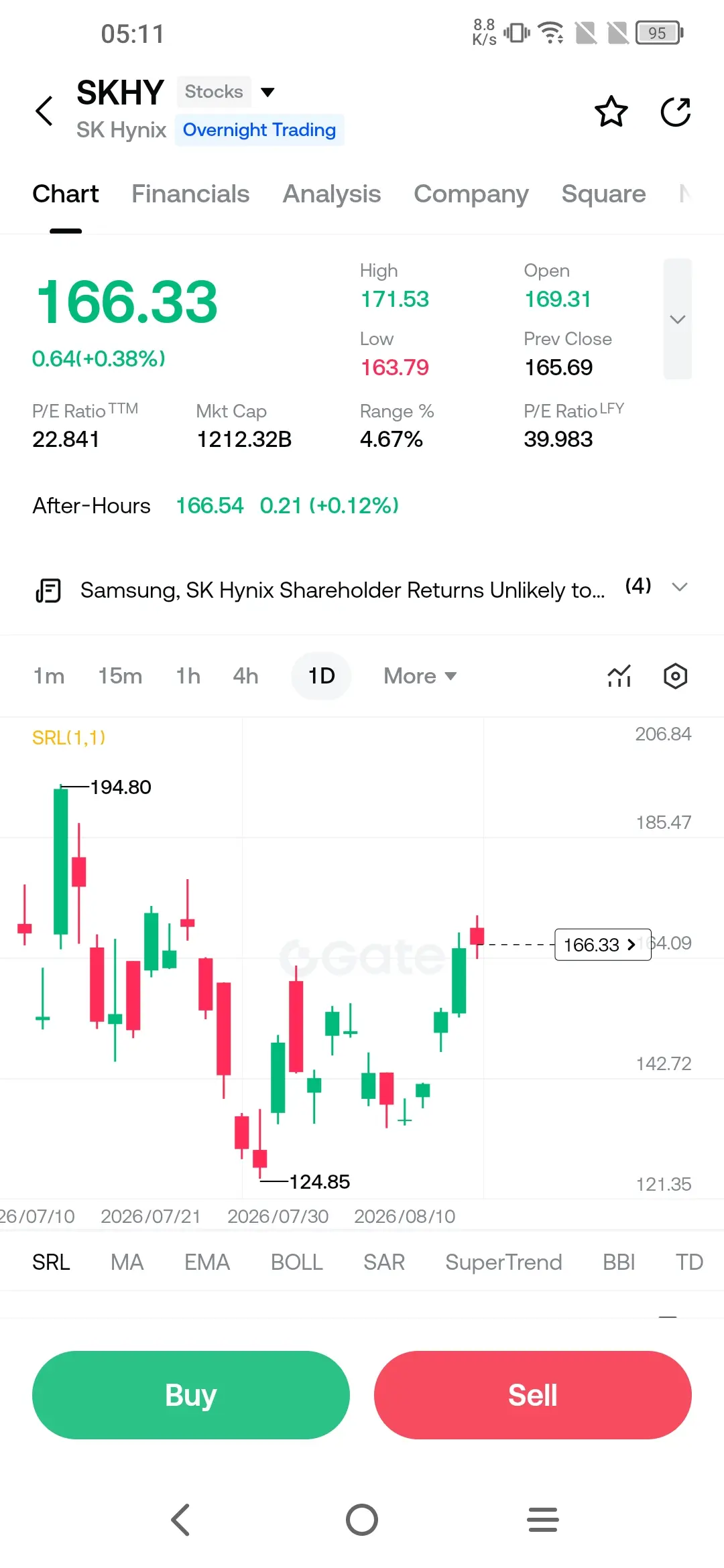Open the Stocks type dropdown
Image resolution: width=724 pixels, height=1568 pixels.
pyautogui.click(x=227, y=92)
